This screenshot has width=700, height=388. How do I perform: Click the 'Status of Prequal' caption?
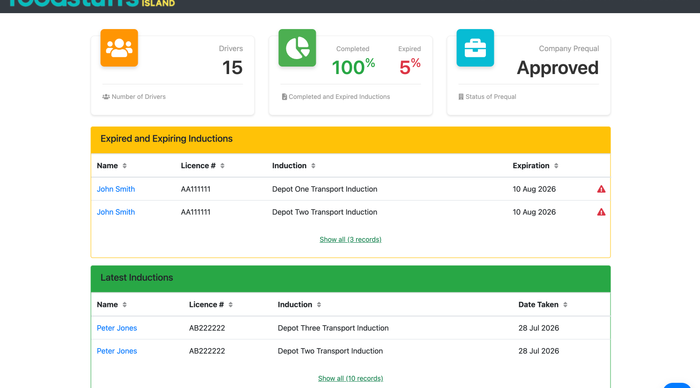pos(491,97)
